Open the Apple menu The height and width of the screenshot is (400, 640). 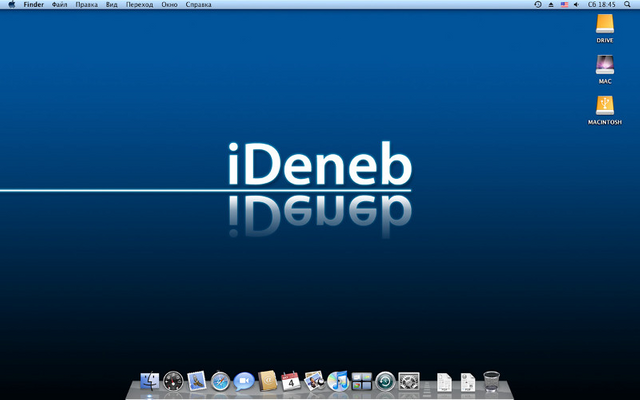click(11, 4)
